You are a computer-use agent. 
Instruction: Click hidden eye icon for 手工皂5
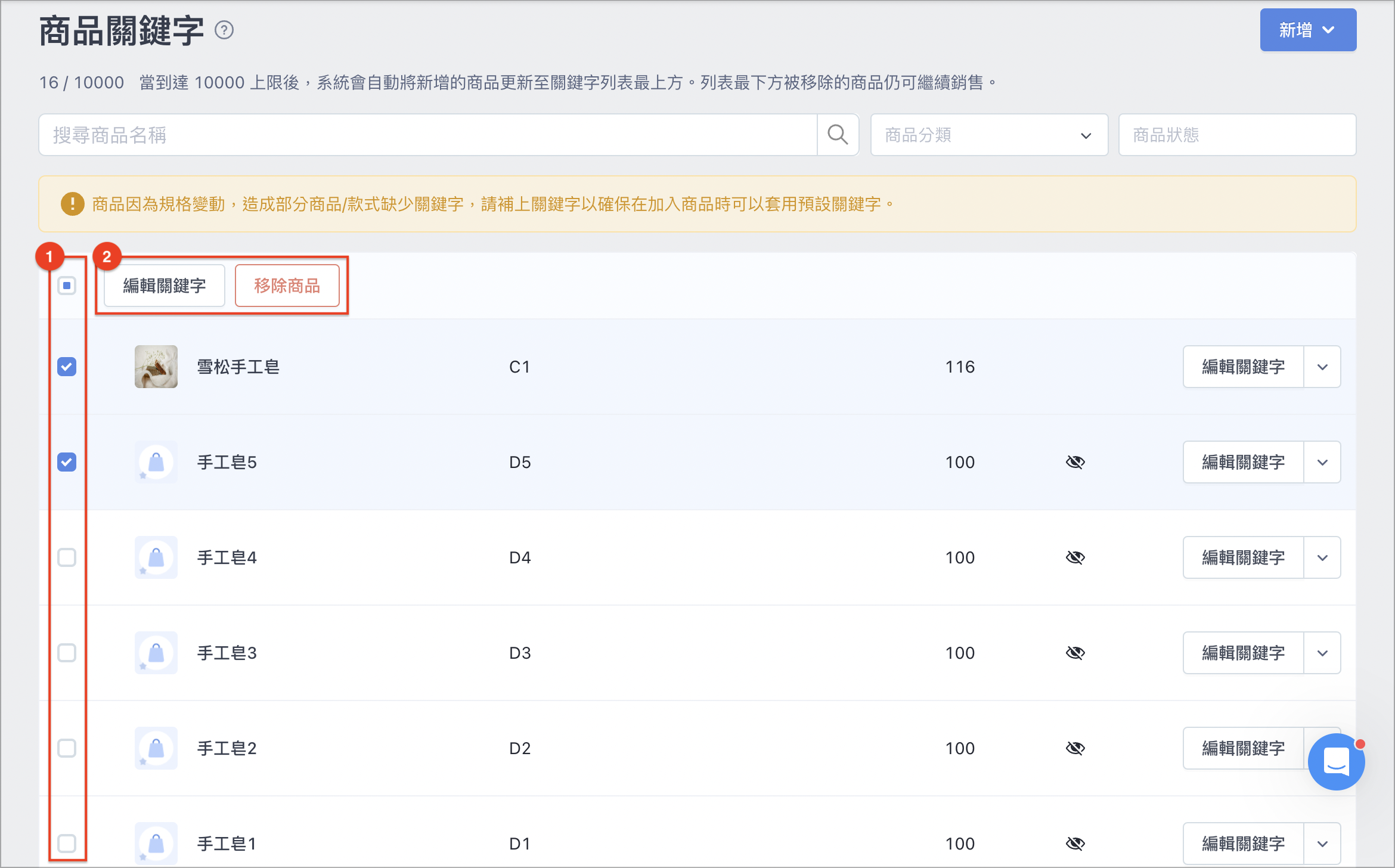click(1075, 462)
